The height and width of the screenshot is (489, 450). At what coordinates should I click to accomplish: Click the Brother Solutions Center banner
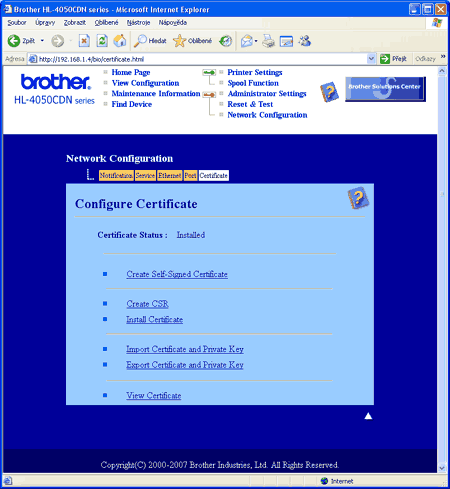click(385, 89)
